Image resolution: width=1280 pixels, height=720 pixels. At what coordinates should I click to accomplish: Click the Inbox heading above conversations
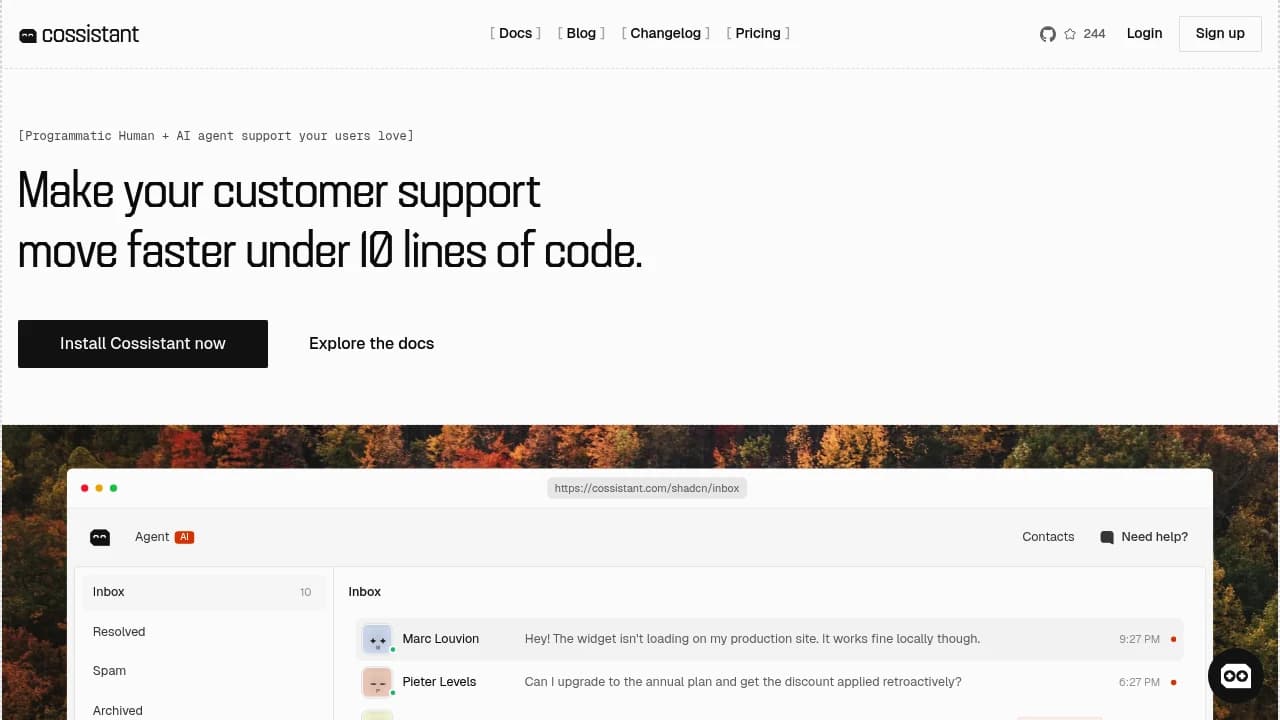[x=365, y=592]
